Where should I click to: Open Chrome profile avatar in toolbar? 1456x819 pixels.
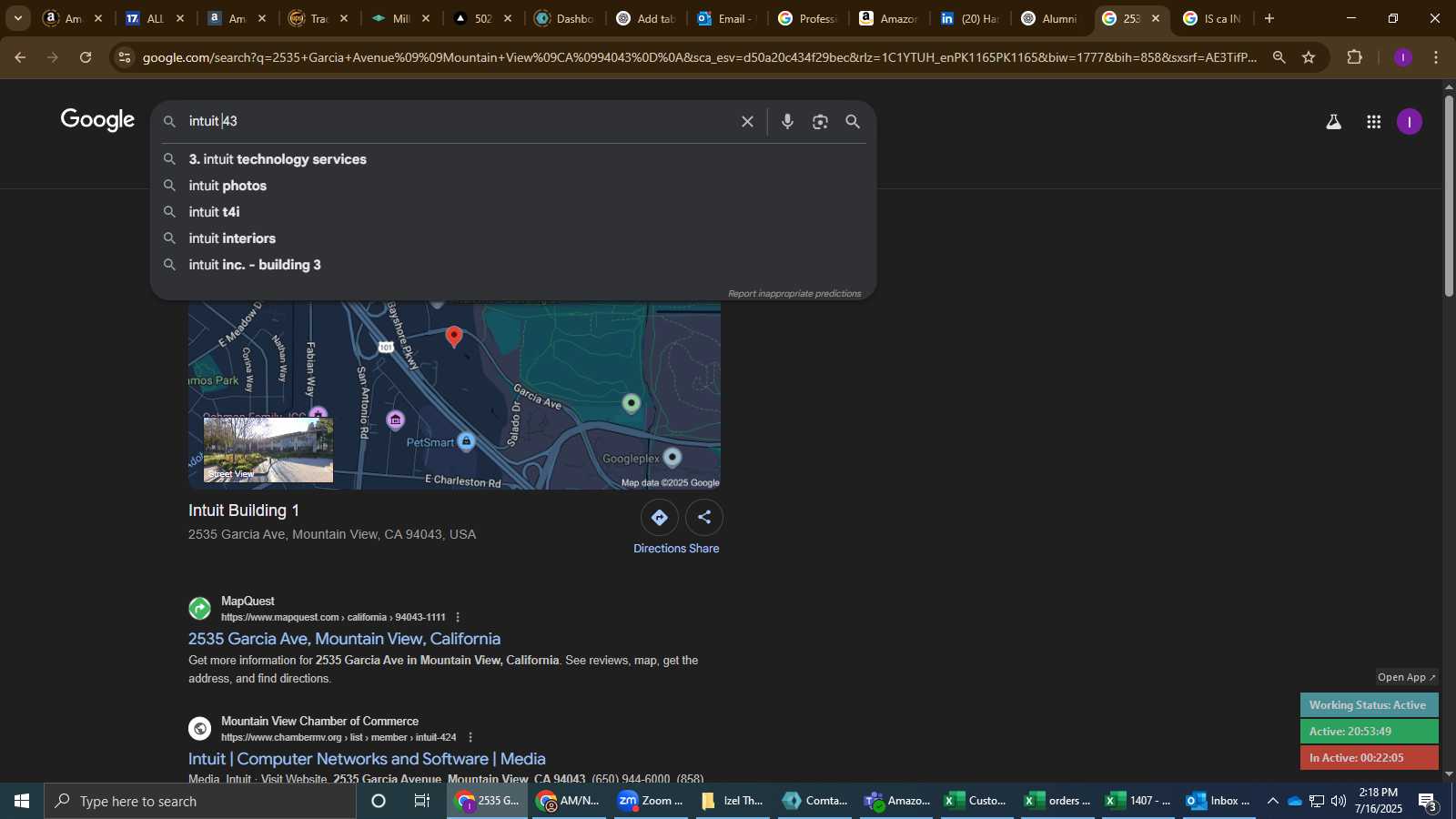point(1402,57)
